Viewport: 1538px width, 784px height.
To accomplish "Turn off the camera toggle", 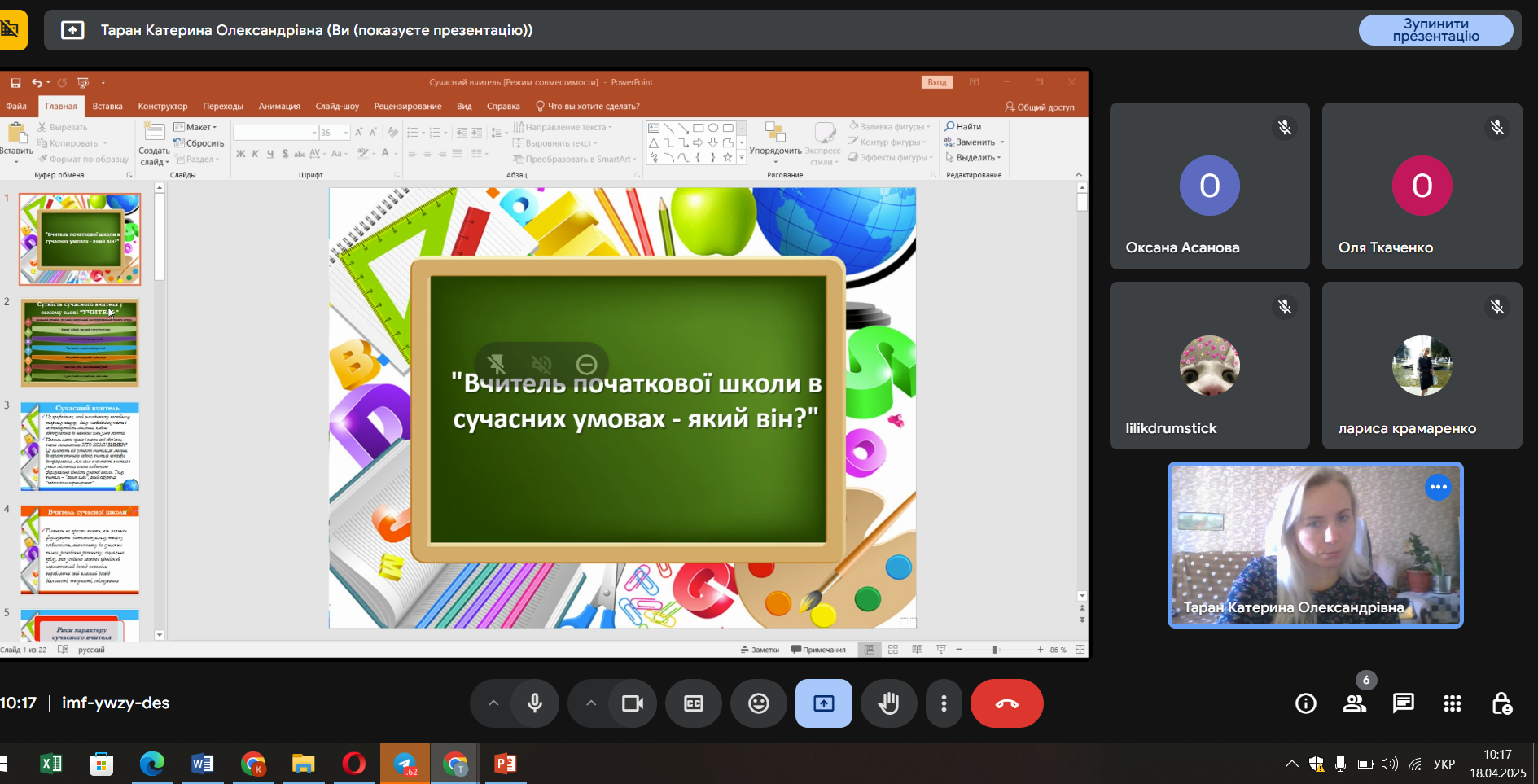I will click(633, 703).
